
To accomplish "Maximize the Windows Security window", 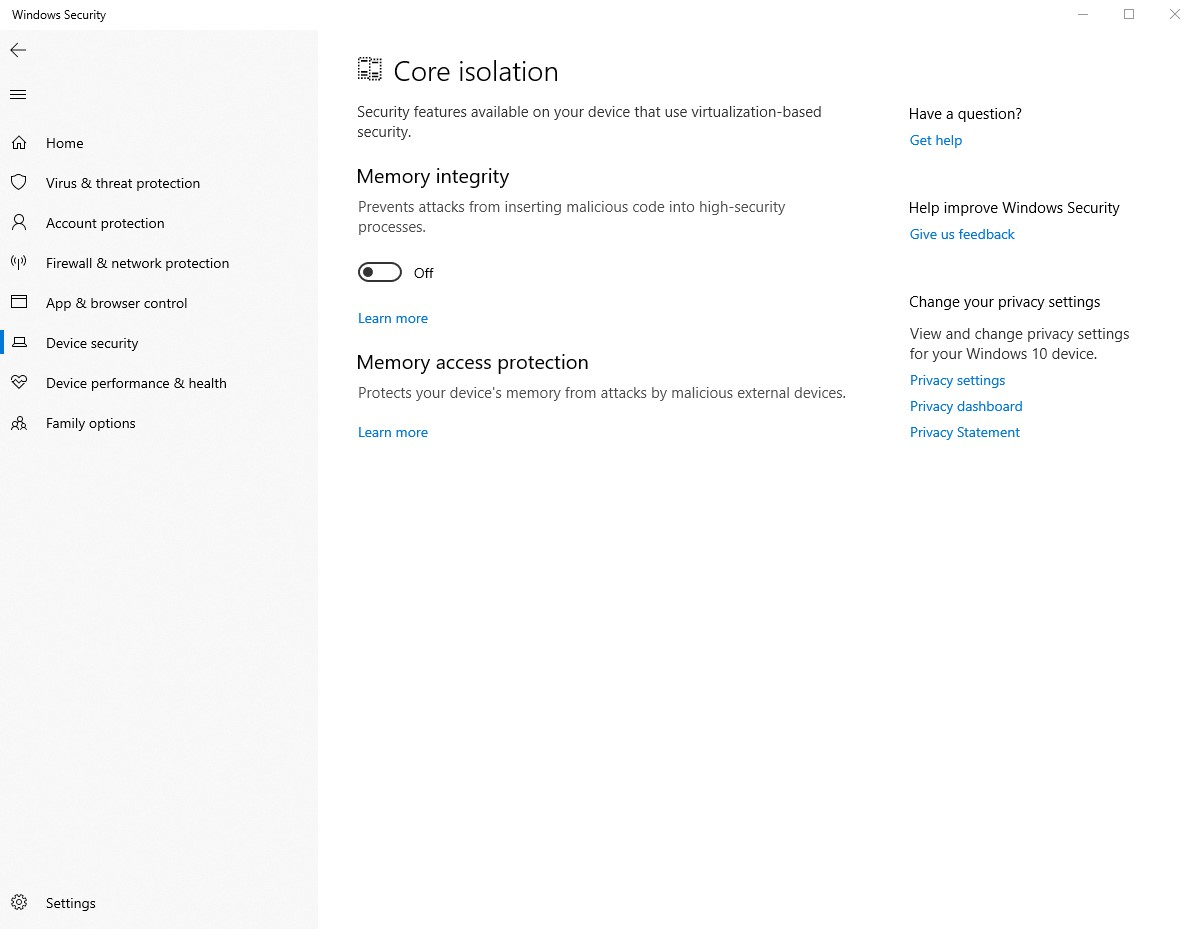I will point(1129,14).
